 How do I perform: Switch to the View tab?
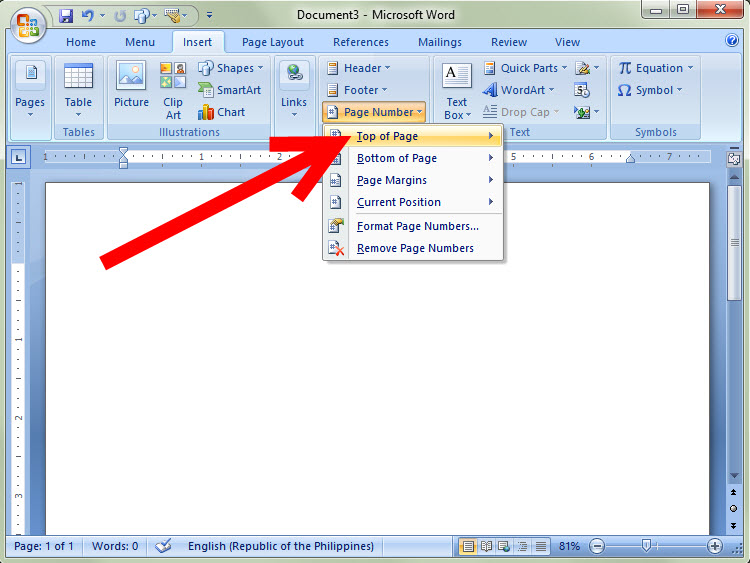[567, 42]
